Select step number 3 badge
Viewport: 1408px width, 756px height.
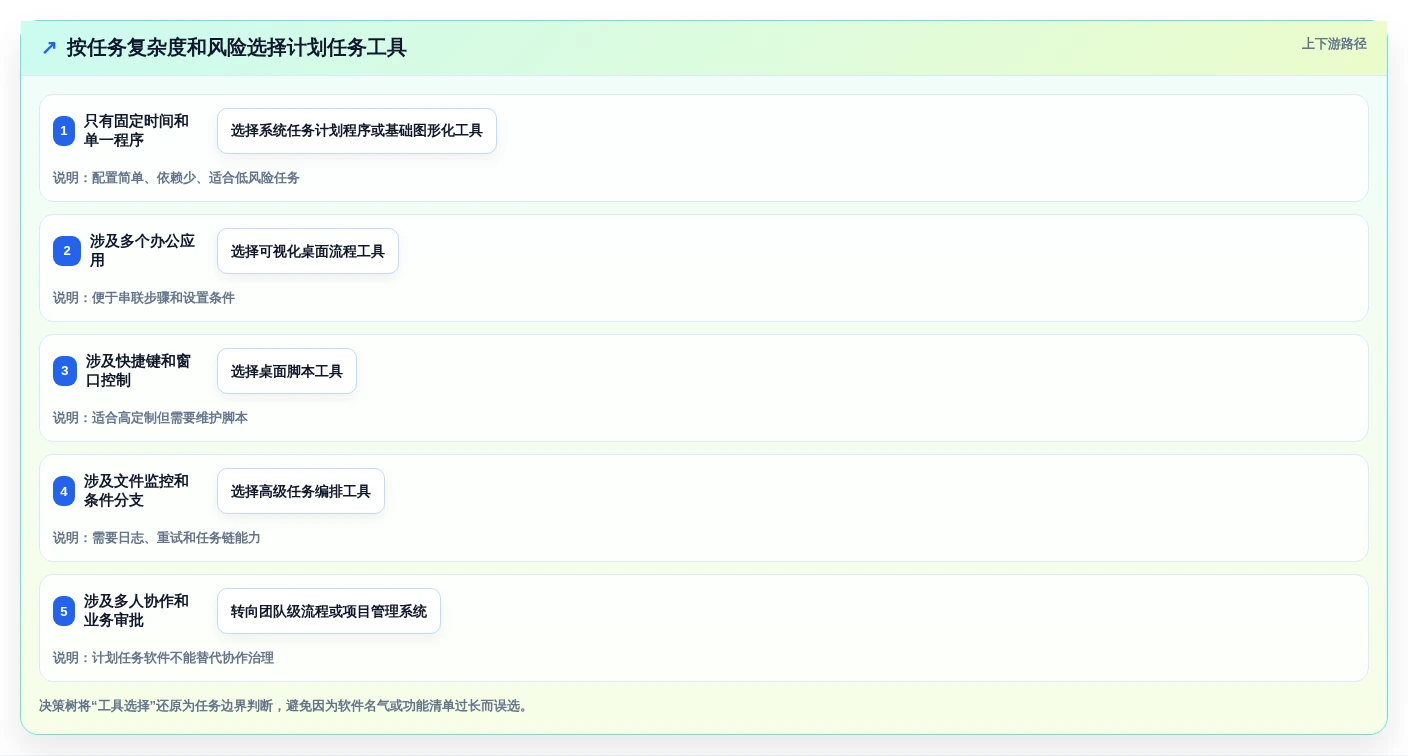(65, 371)
